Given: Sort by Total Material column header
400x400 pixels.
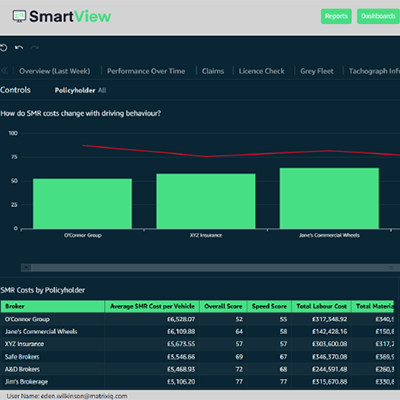Looking at the screenshot, I should pyautogui.click(x=373, y=306).
